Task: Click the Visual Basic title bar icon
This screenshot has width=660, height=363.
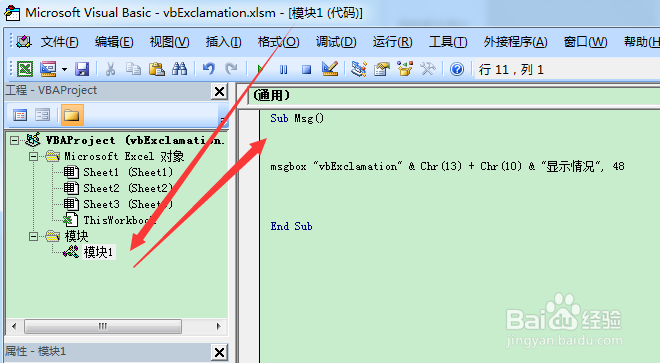Action: coord(12,13)
